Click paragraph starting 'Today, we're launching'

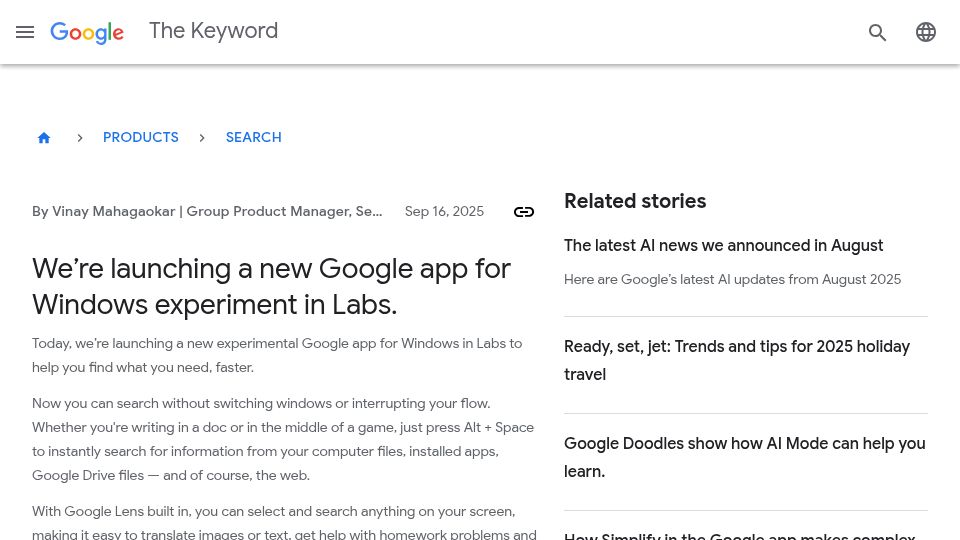(x=277, y=355)
